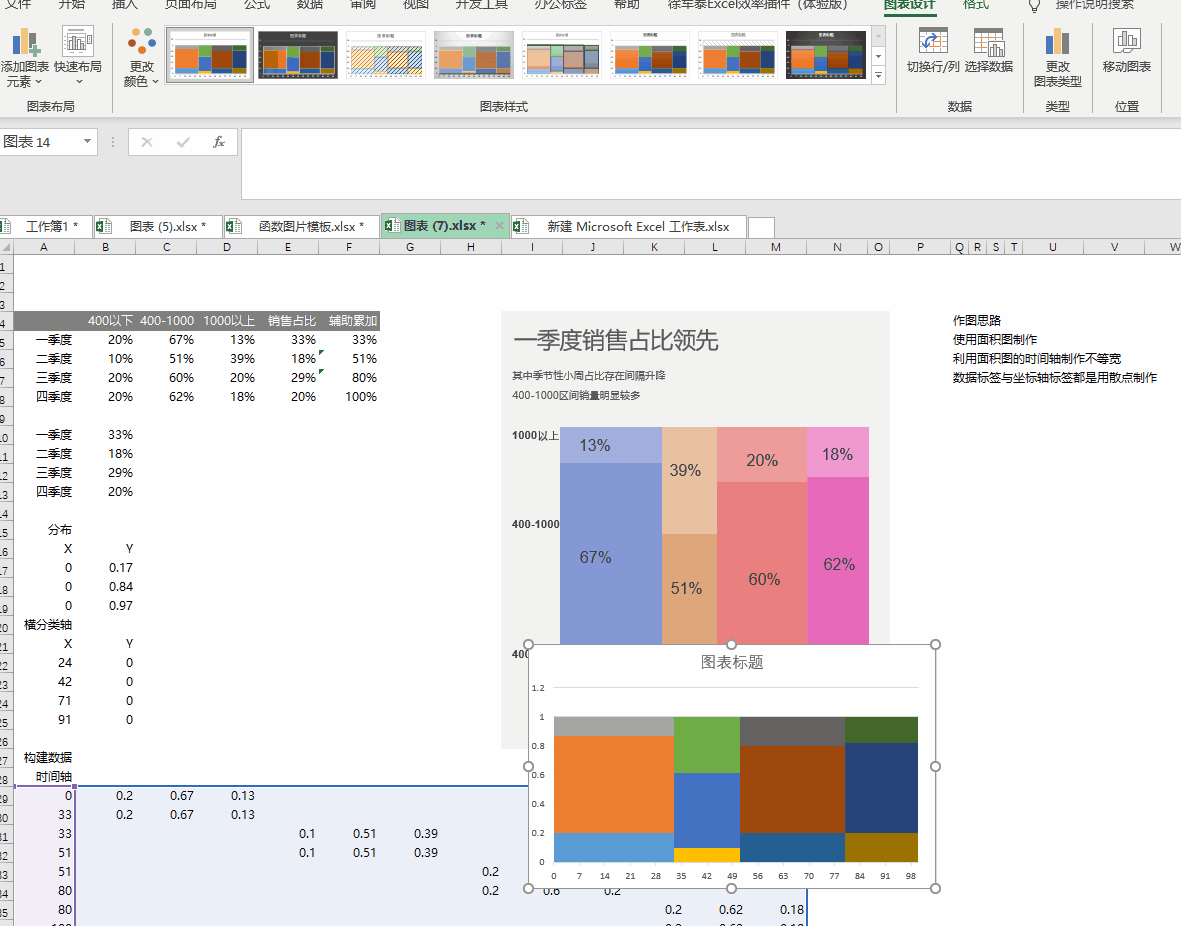Click the Name Box showing 图表 14

tap(41, 142)
